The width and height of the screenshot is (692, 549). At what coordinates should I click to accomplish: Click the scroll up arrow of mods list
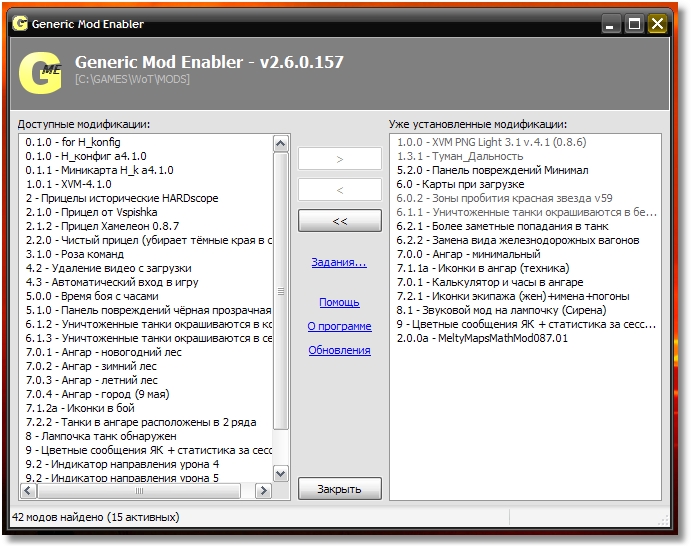tap(281, 143)
